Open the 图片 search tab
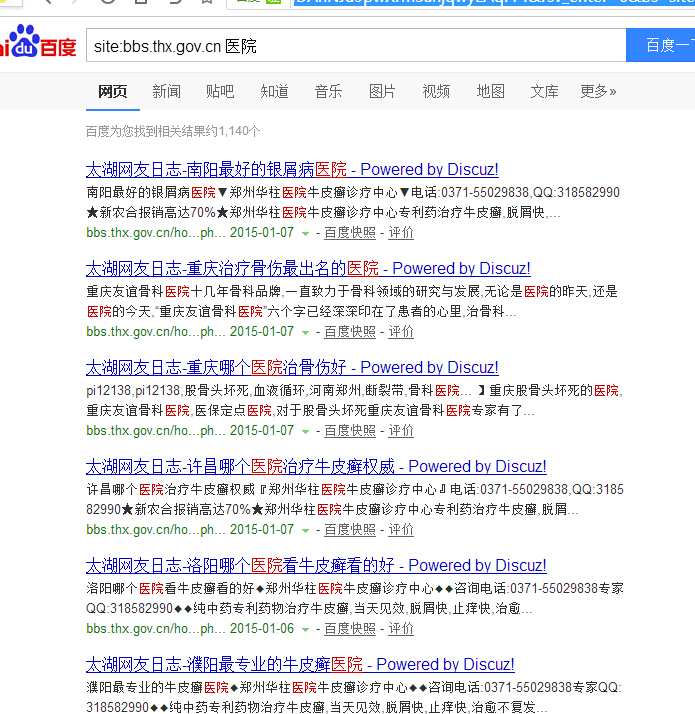The image size is (695, 714). 382,91
